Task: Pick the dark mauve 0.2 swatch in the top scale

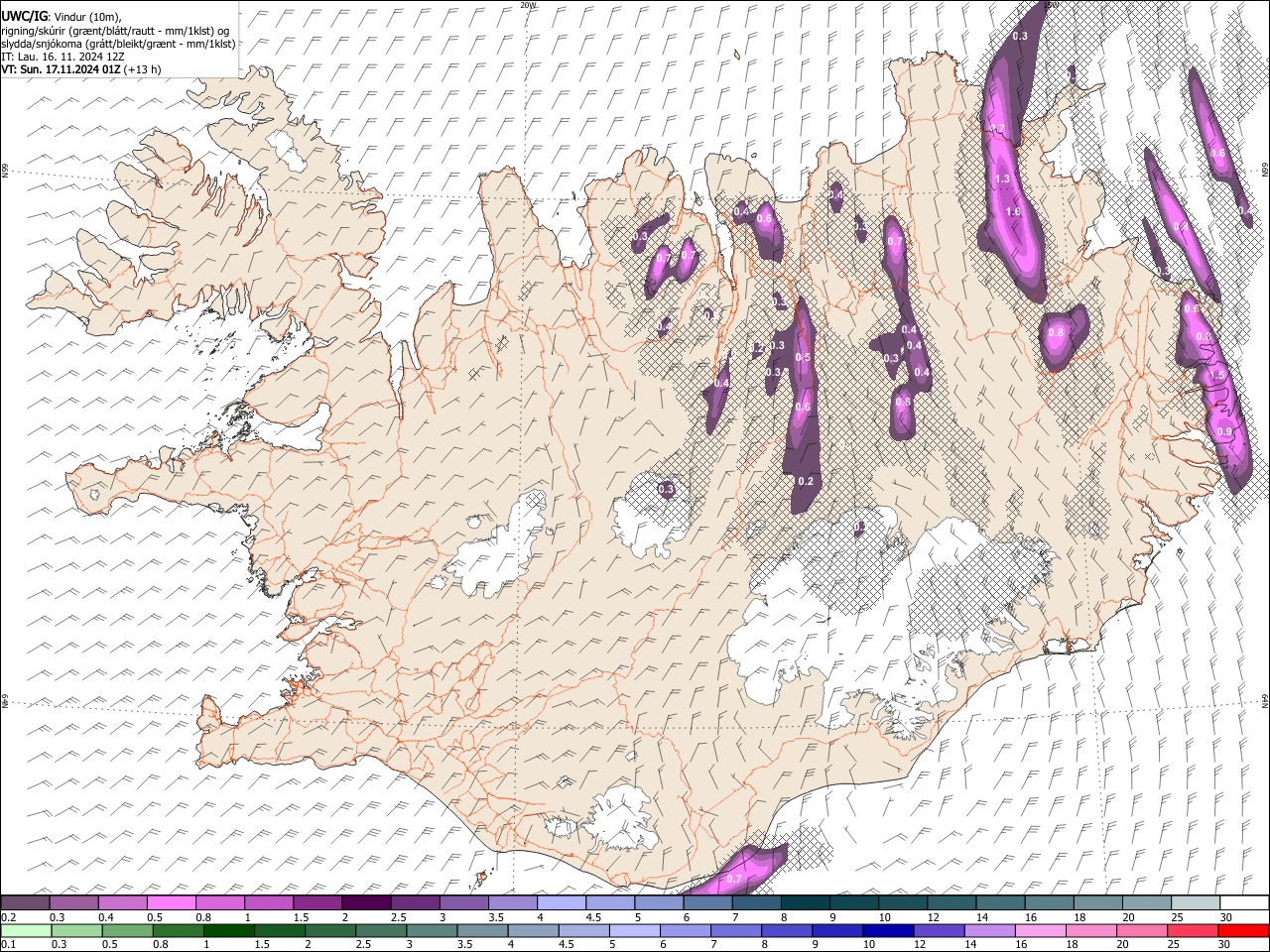Action: [25, 902]
